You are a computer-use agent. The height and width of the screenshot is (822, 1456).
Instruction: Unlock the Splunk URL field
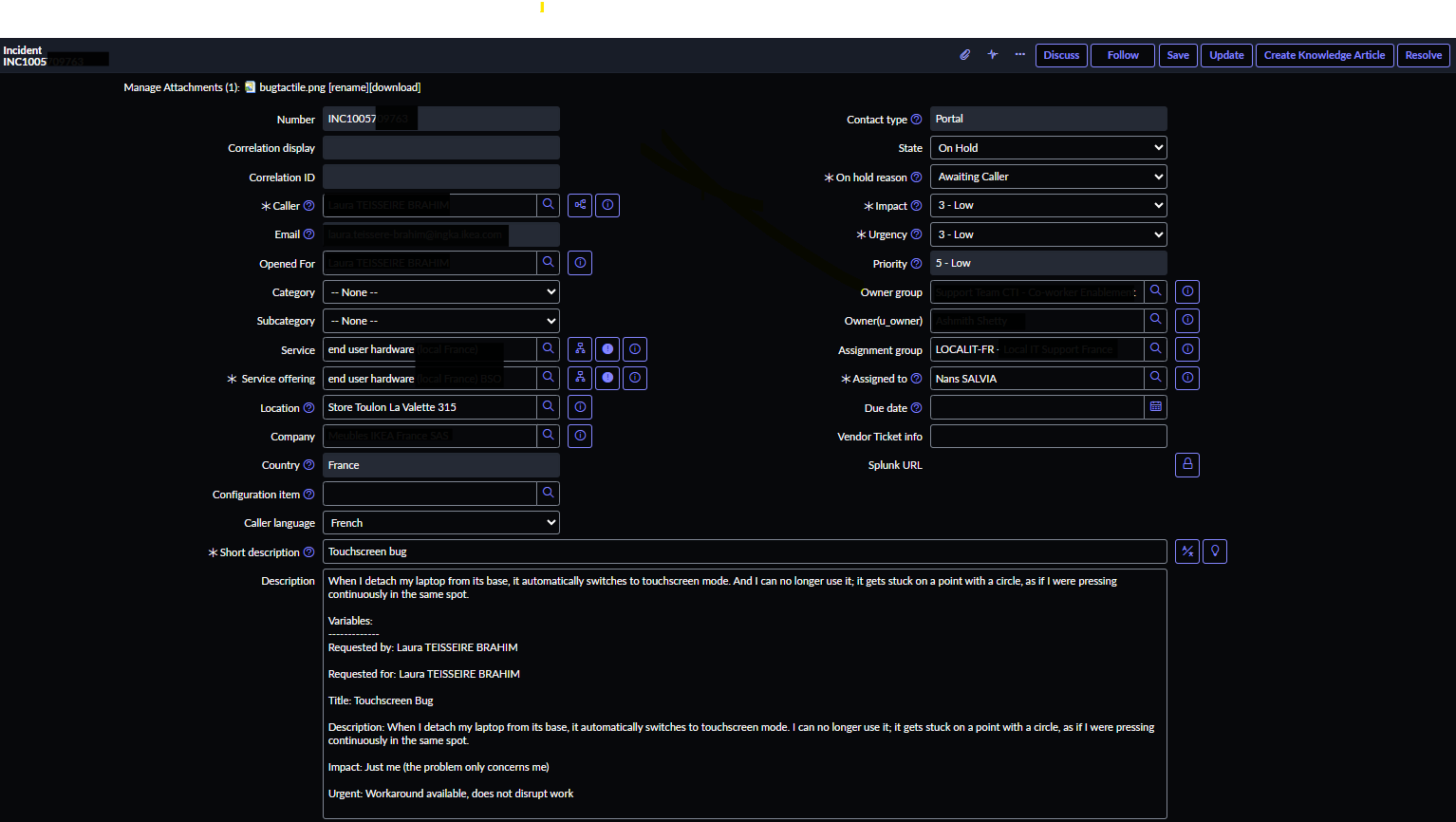(1187, 465)
